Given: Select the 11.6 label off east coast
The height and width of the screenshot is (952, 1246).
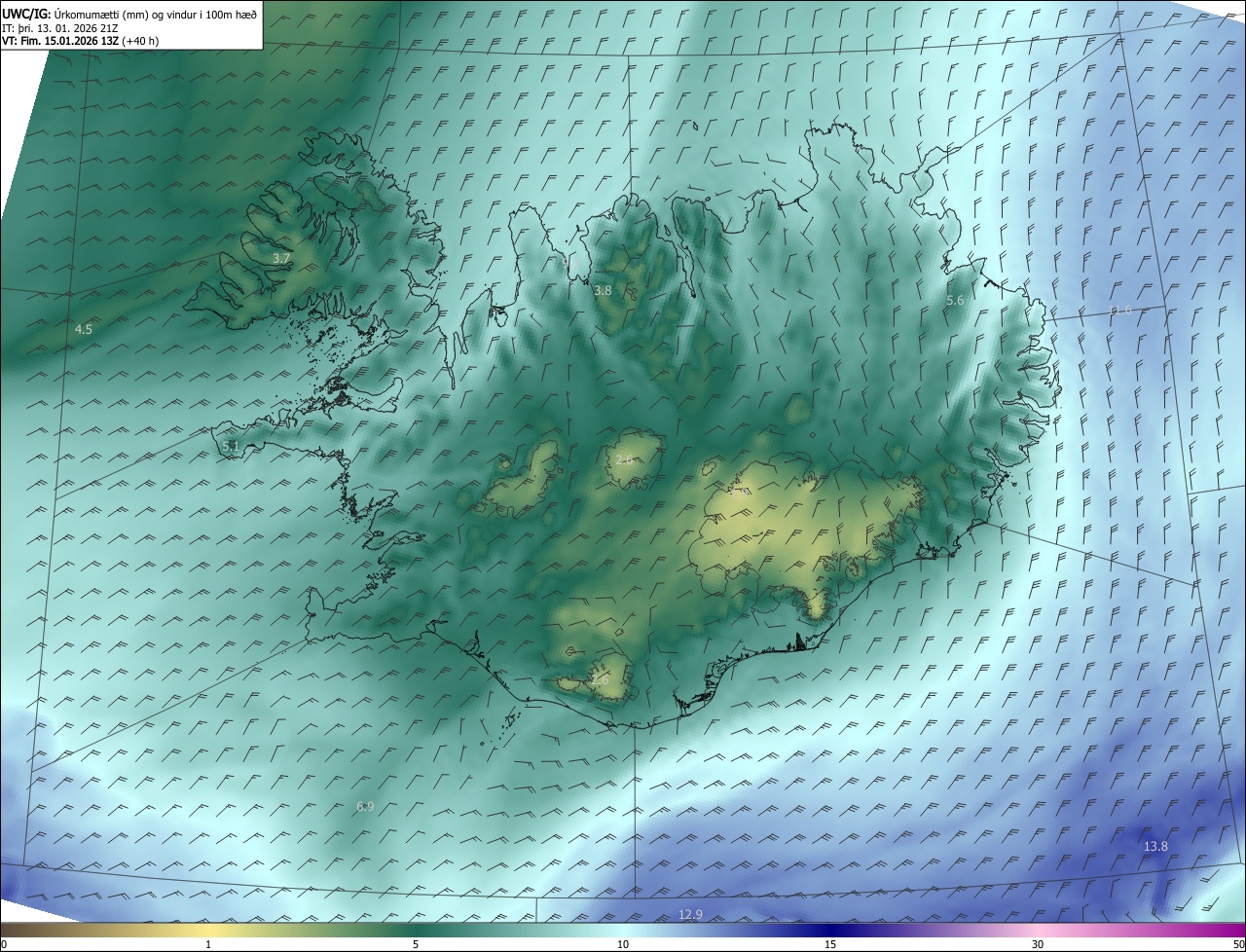Looking at the screenshot, I should (x=1121, y=311).
